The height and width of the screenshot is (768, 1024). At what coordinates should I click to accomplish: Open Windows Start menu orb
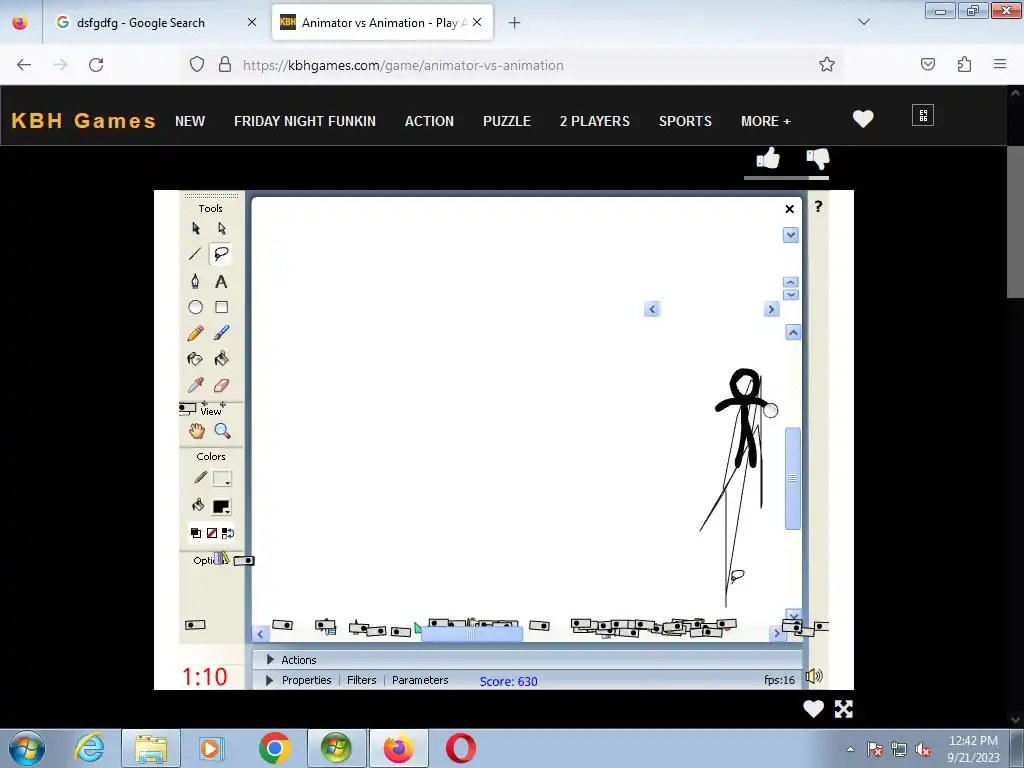pyautogui.click(x=27, y=748)
